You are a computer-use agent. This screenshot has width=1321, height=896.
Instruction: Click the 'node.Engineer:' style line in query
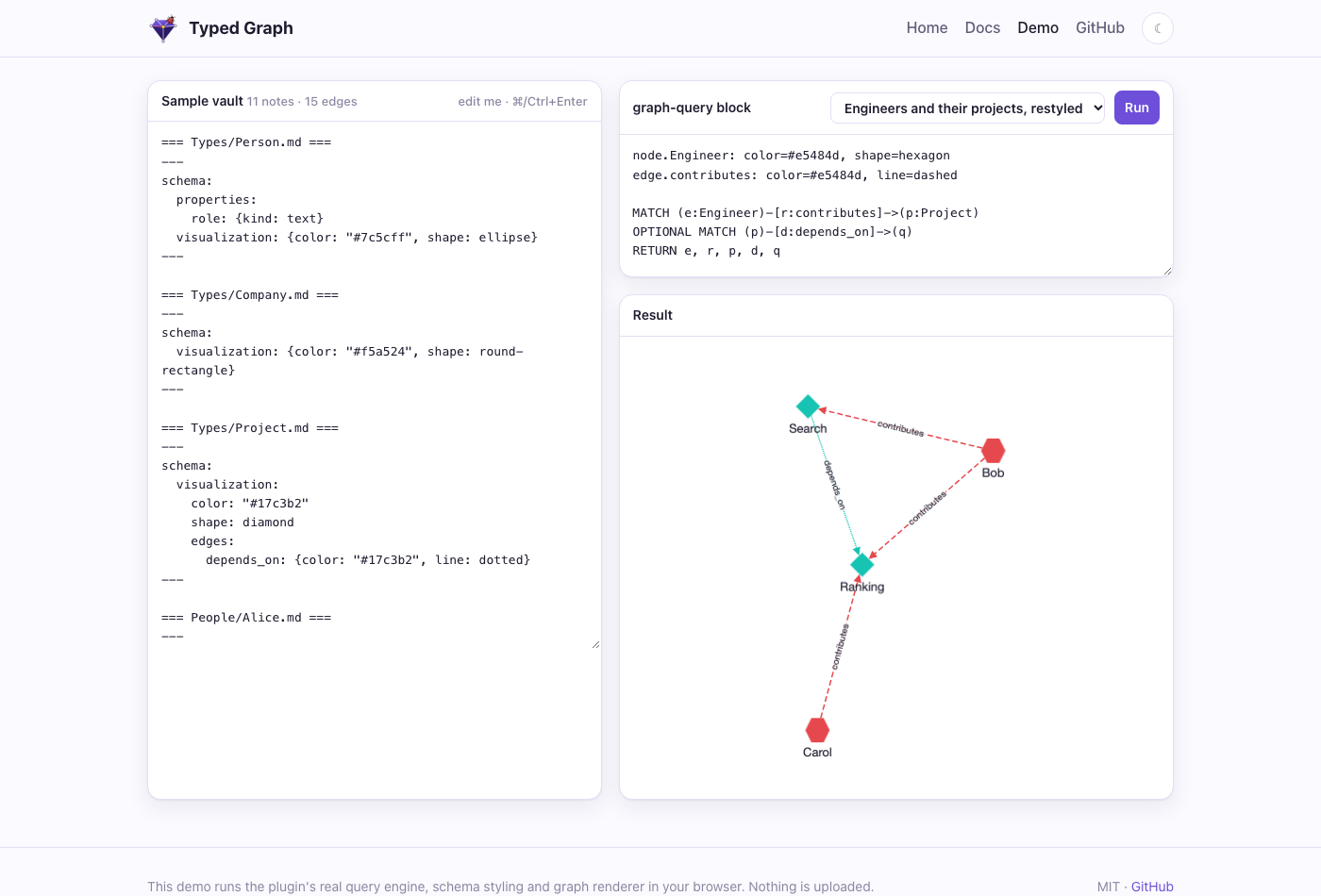pyautogui.click(x=791, y=156)
